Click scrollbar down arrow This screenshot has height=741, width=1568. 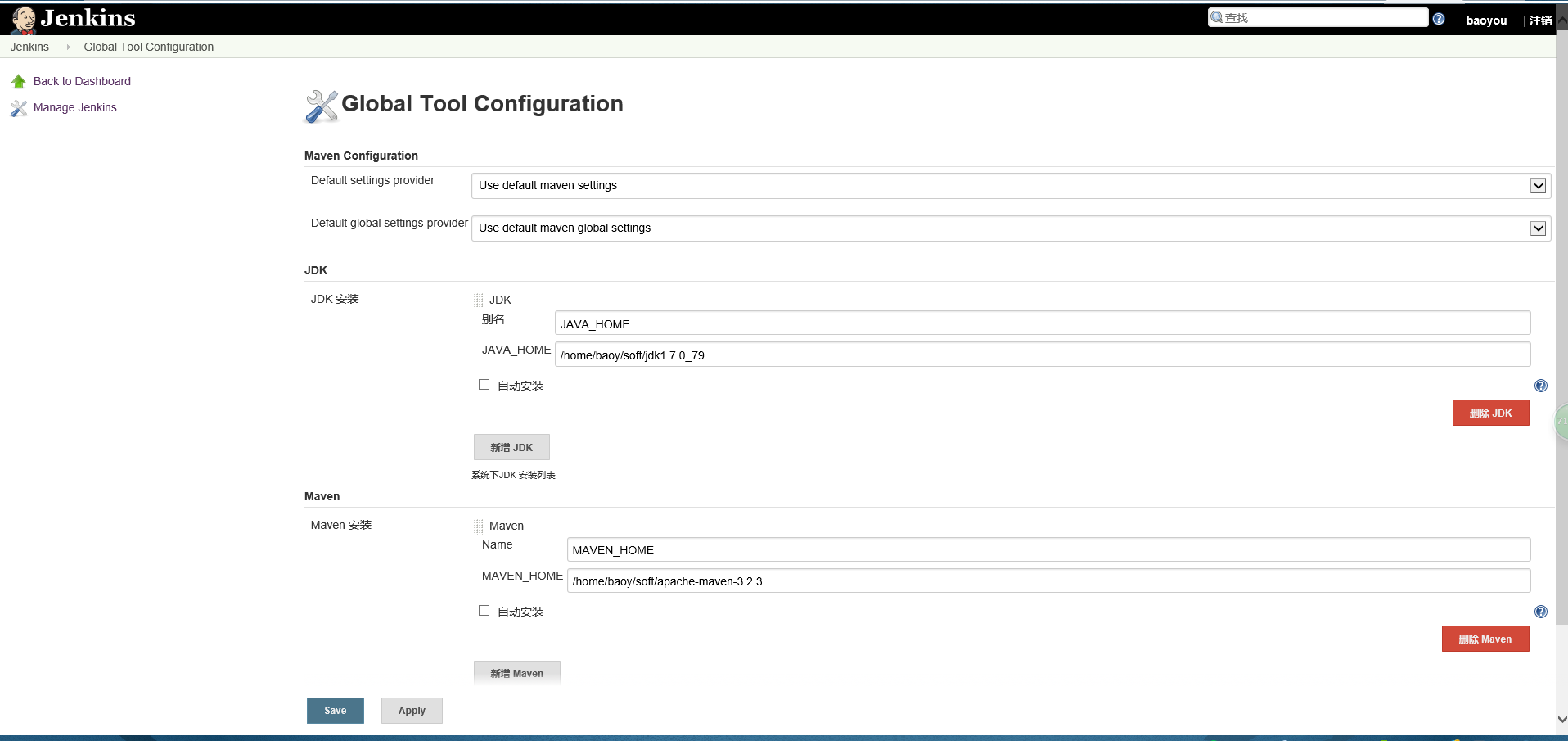coord(1561,719)
